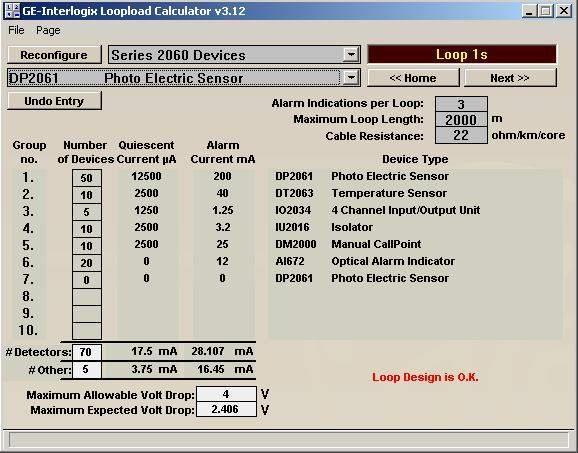Edit the Maximum Loop Length field
Viewport: 578px width, 453px height.
[x=461, y=120]
